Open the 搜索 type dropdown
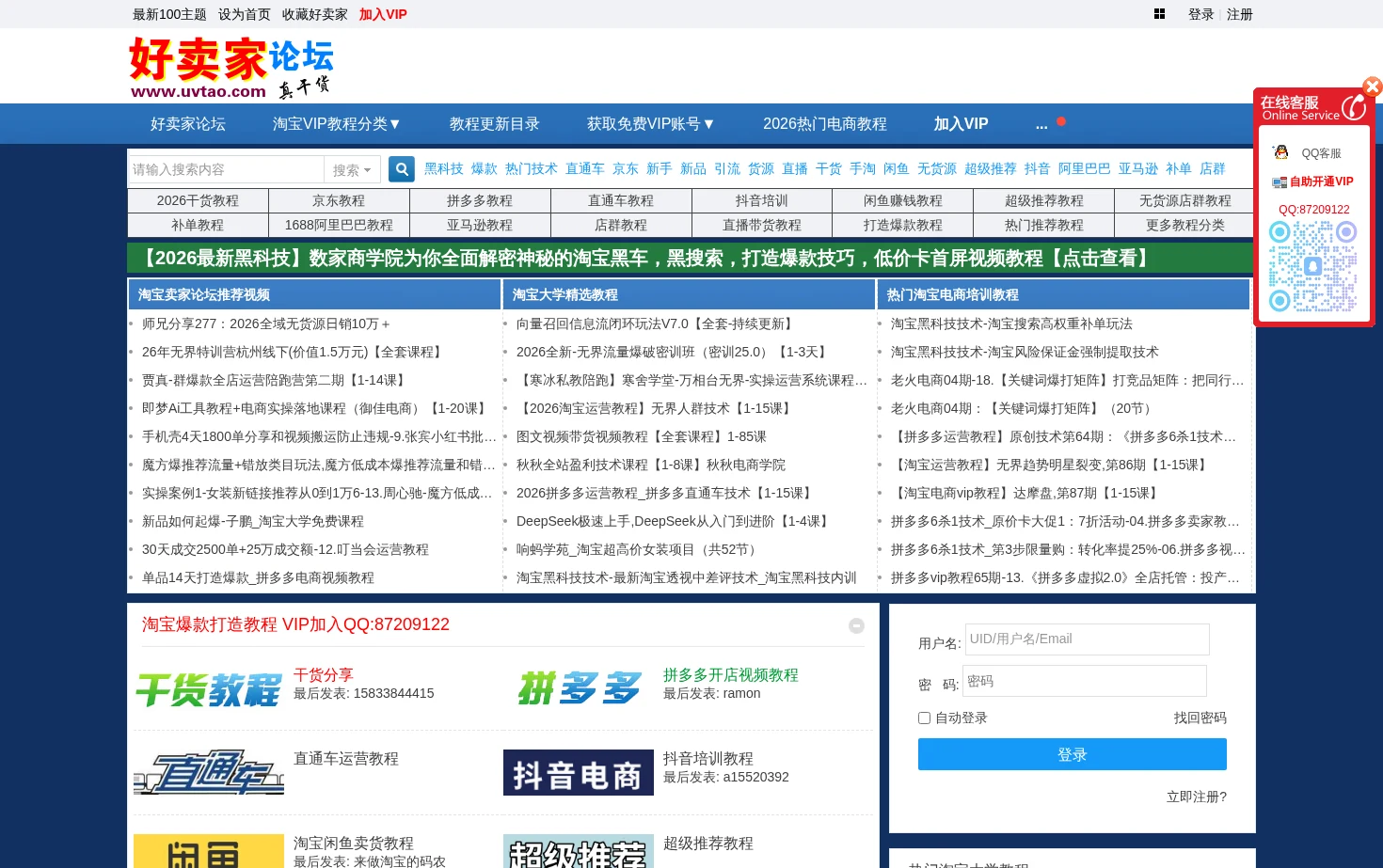 click(352, 169)
